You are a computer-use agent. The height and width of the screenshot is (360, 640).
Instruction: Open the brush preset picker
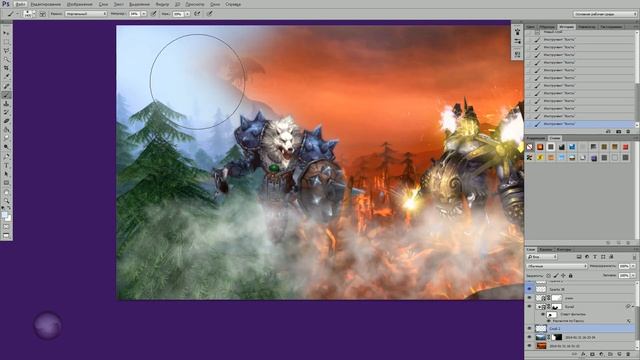[29, 13]
